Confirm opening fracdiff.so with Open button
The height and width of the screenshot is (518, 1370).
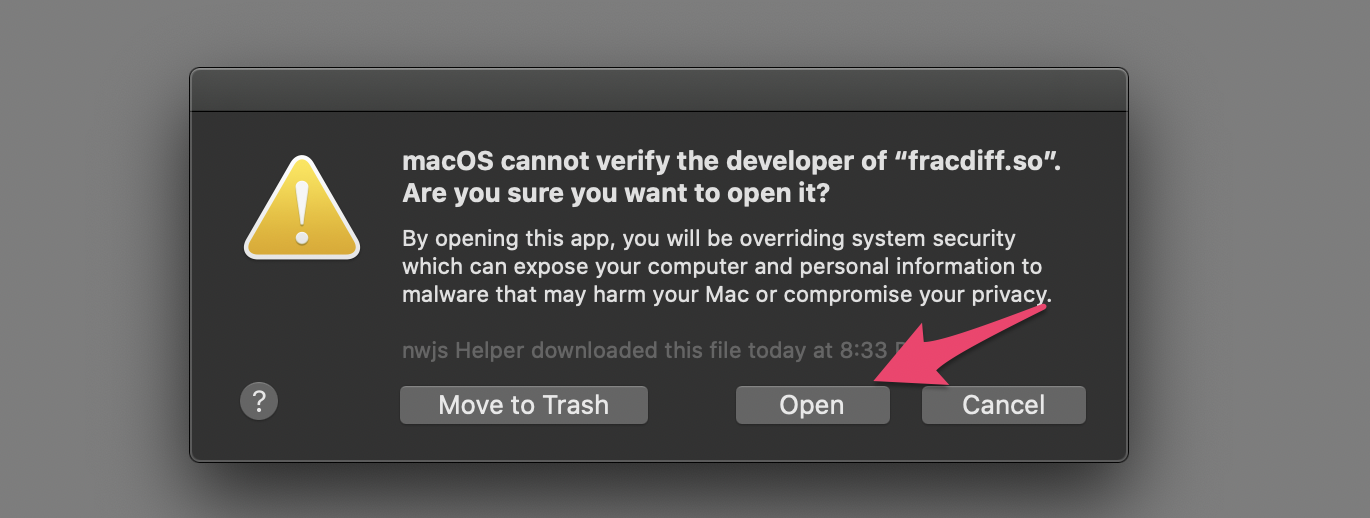(812, 405)
